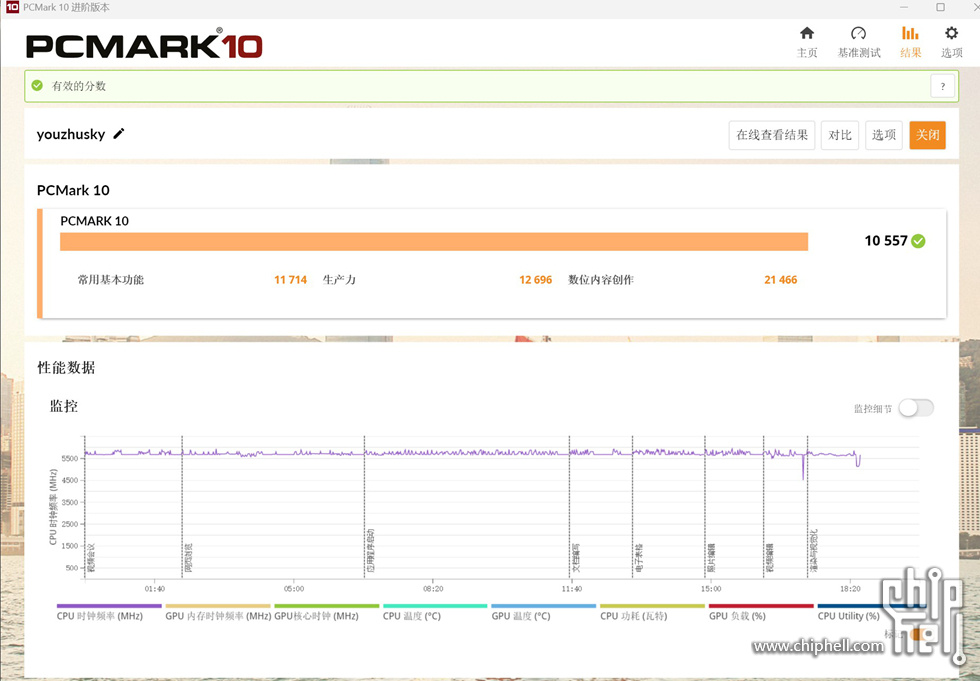Click the 常用基本功能 score 11 714
The width and height of the screenshot is (980, 681).
point(291,280)
